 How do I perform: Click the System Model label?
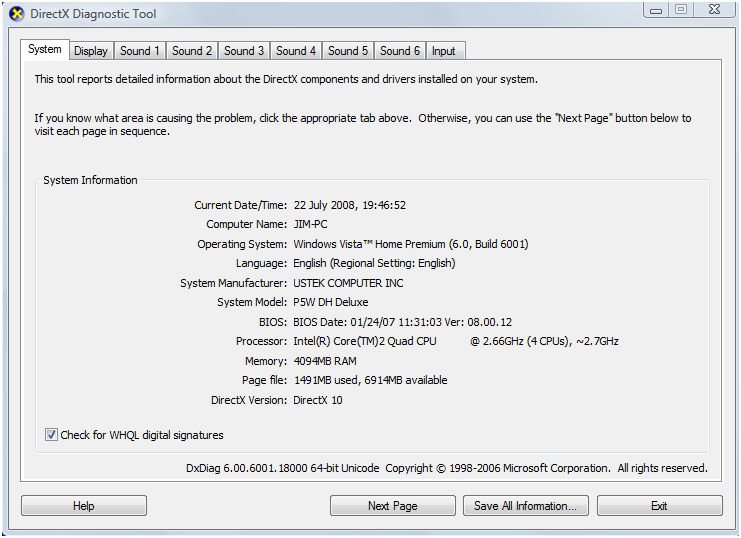[x=252, y=302]
